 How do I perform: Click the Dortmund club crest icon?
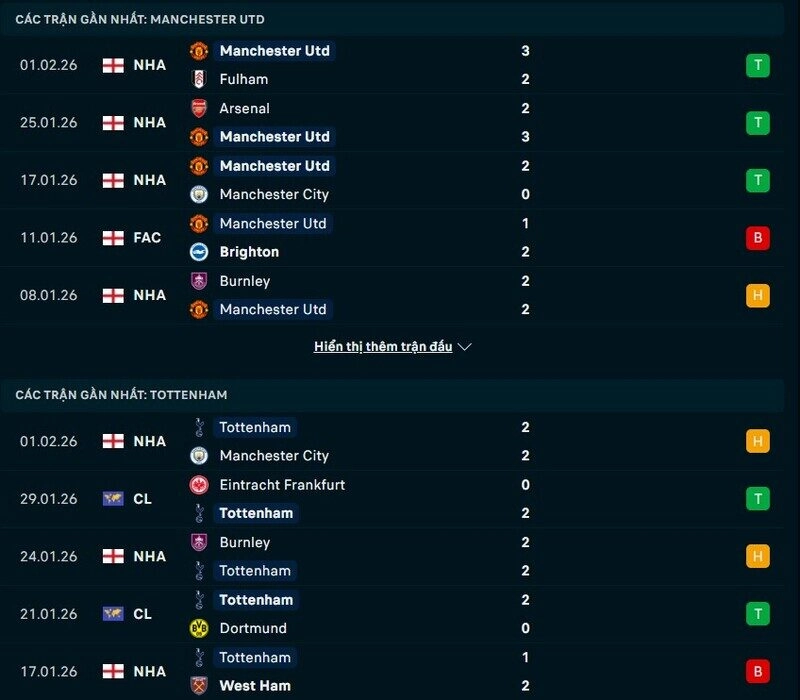(199, 628)
